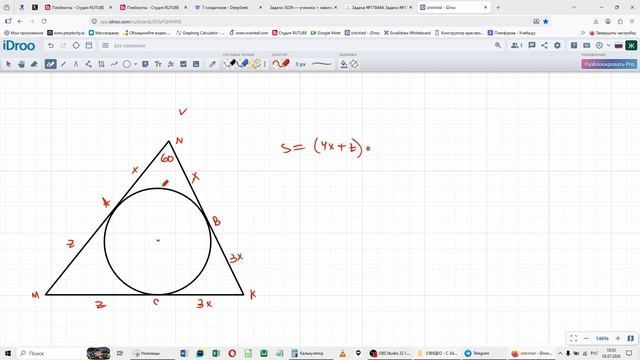Image resolution: width=640 pixels, height=360 pixels.
Task: Click the browser address bar
Action: (310, 21)
